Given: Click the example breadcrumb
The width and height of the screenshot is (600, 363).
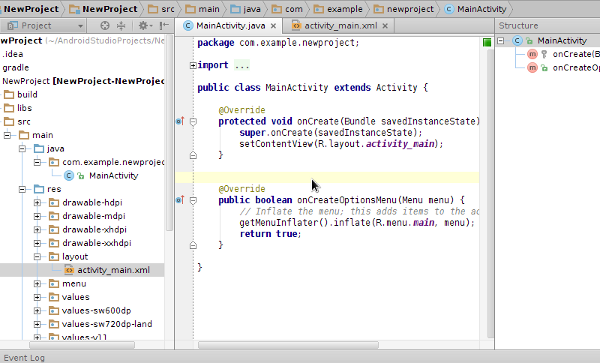Looking at the screenshot, I should tap(338, 9).
